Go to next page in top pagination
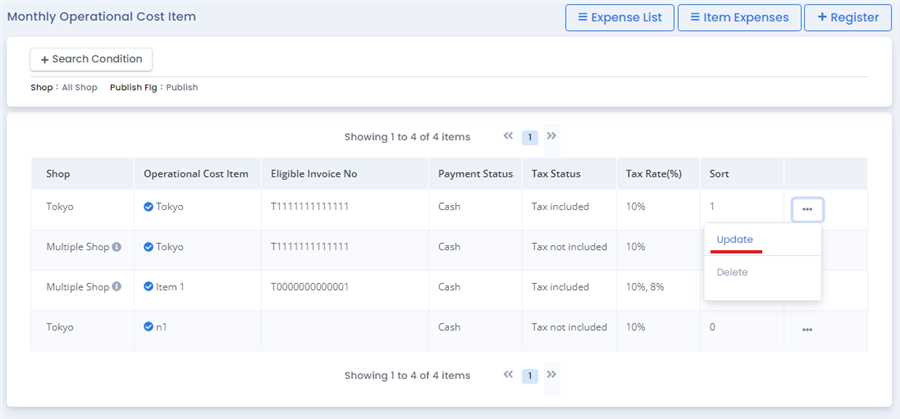Image resolution: width=900 pixels, height=419 pixels. (x=551, y=136)
